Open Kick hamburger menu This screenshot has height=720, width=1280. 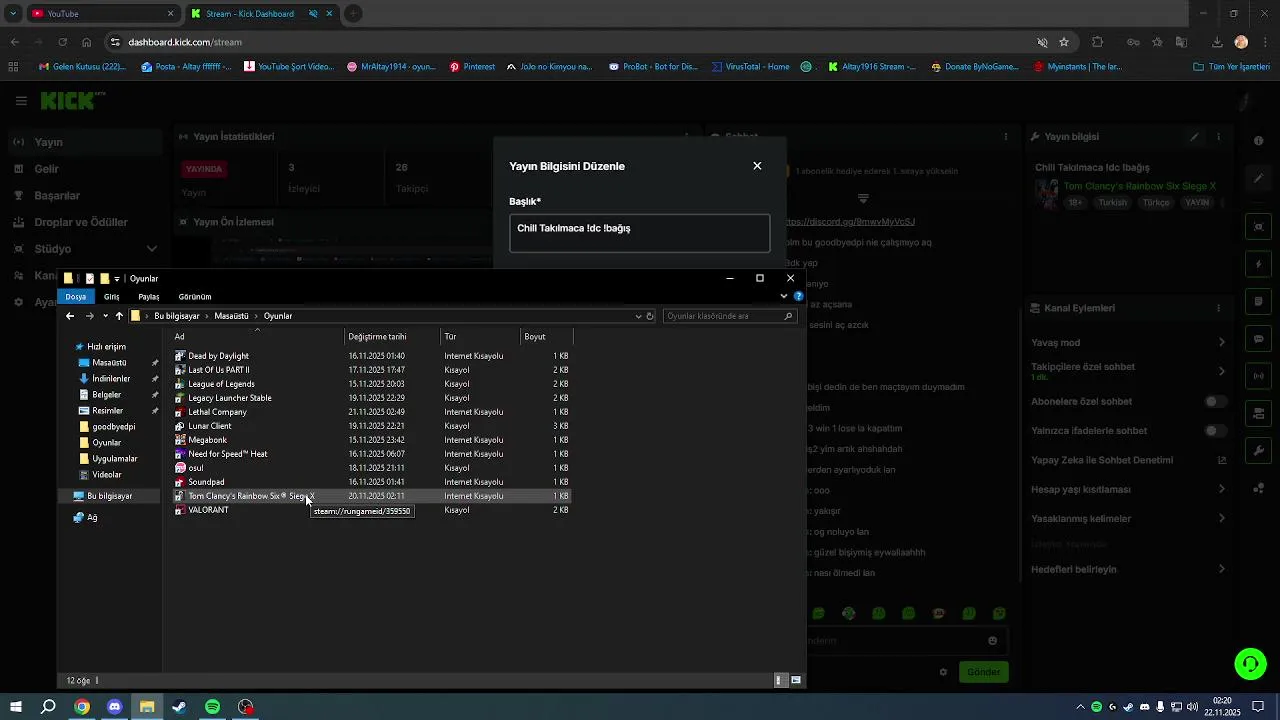[21, 101]
